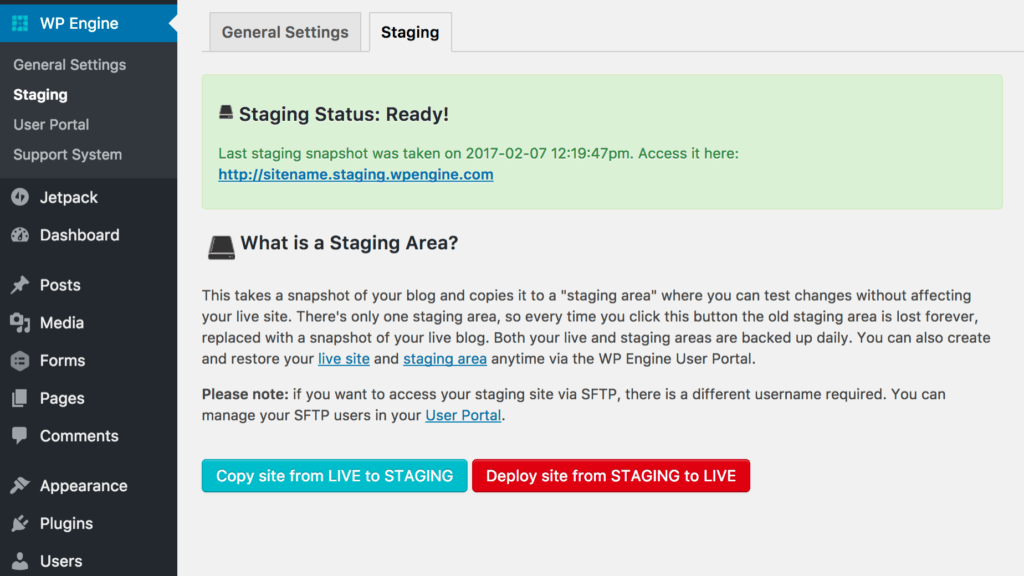
Task: Click the Staging Status: Ready! heading
Action: click(344, 114)
